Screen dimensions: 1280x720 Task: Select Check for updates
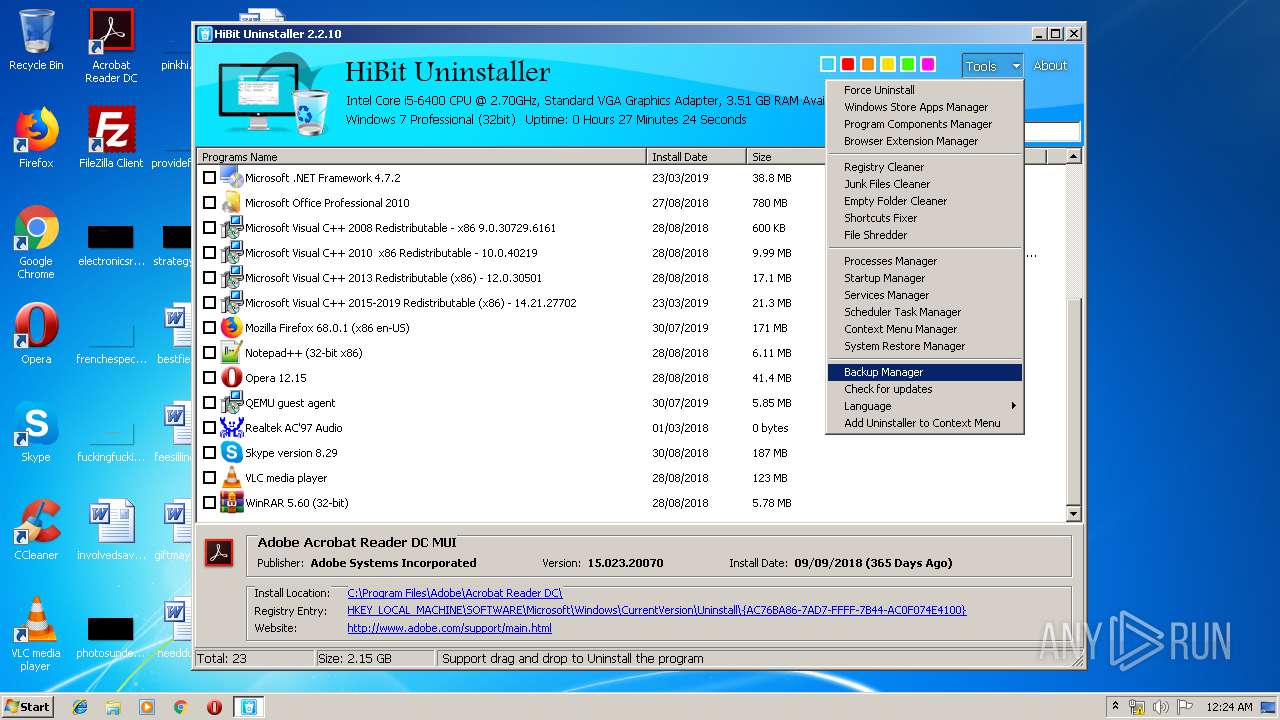(925, 388)
